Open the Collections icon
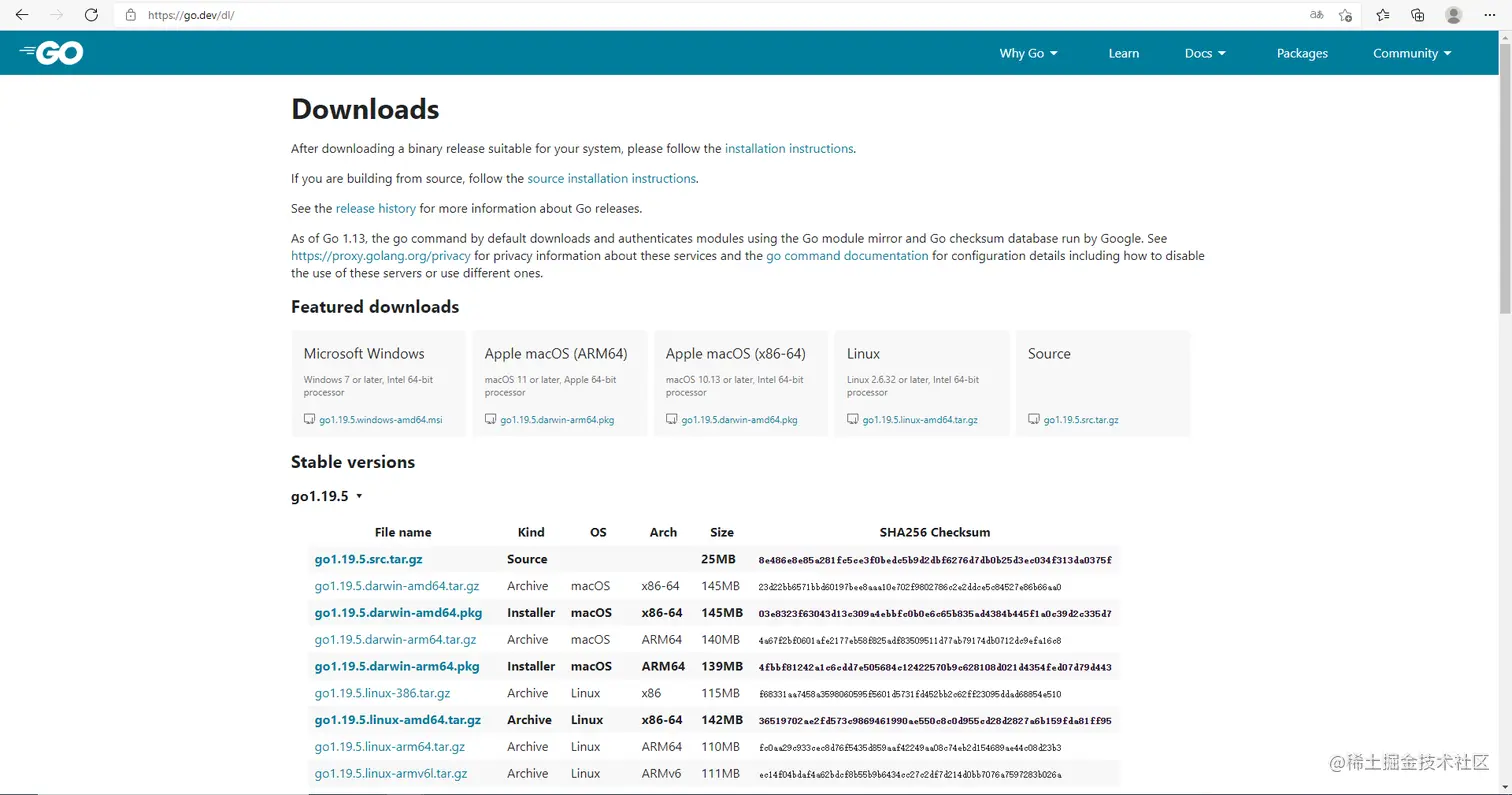Viewport: 1512px width, 795px height. pyautogui.click(x=1417, y=15)
